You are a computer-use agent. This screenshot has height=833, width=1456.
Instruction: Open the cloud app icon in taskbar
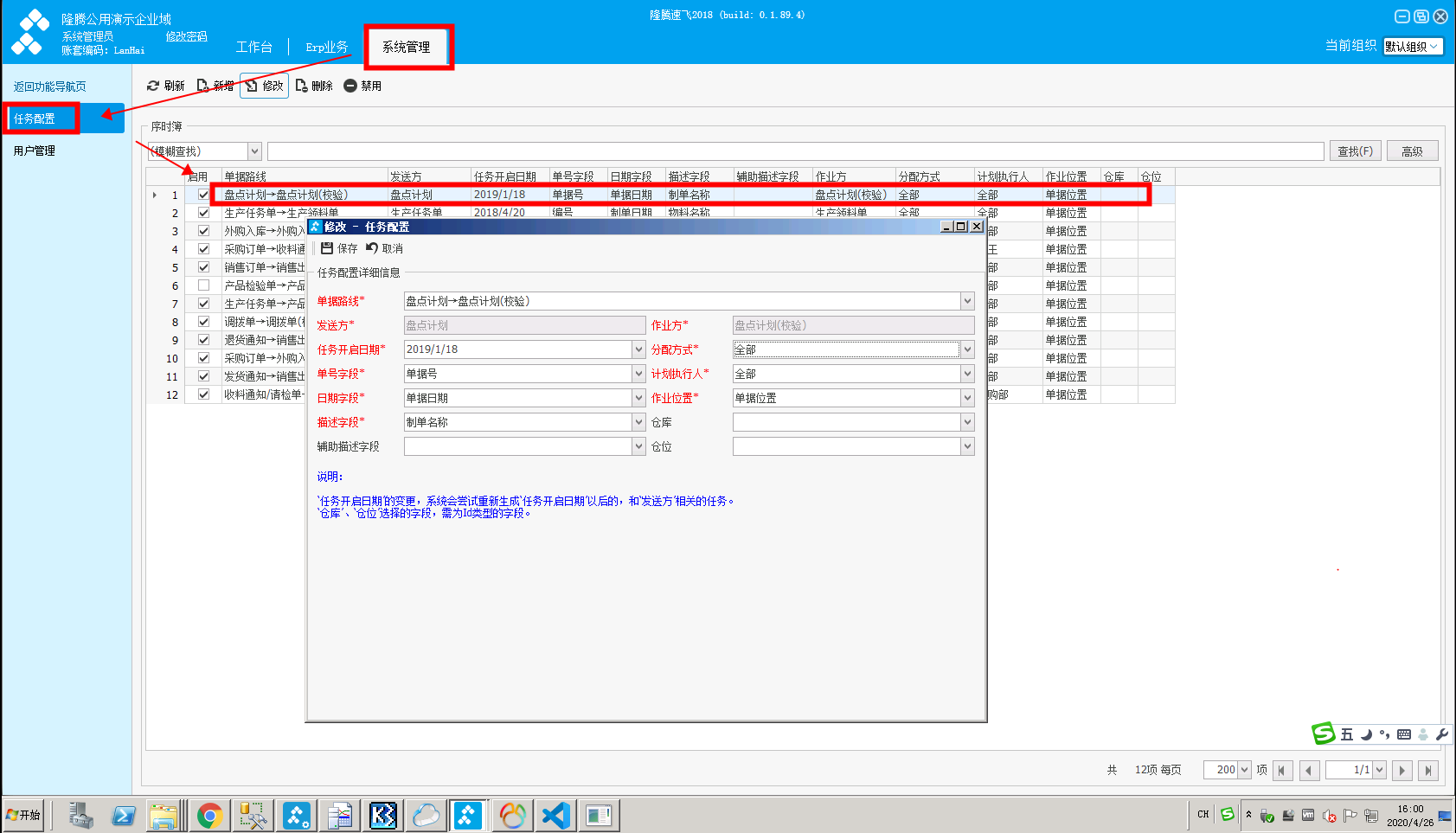[x=426, y=815]
